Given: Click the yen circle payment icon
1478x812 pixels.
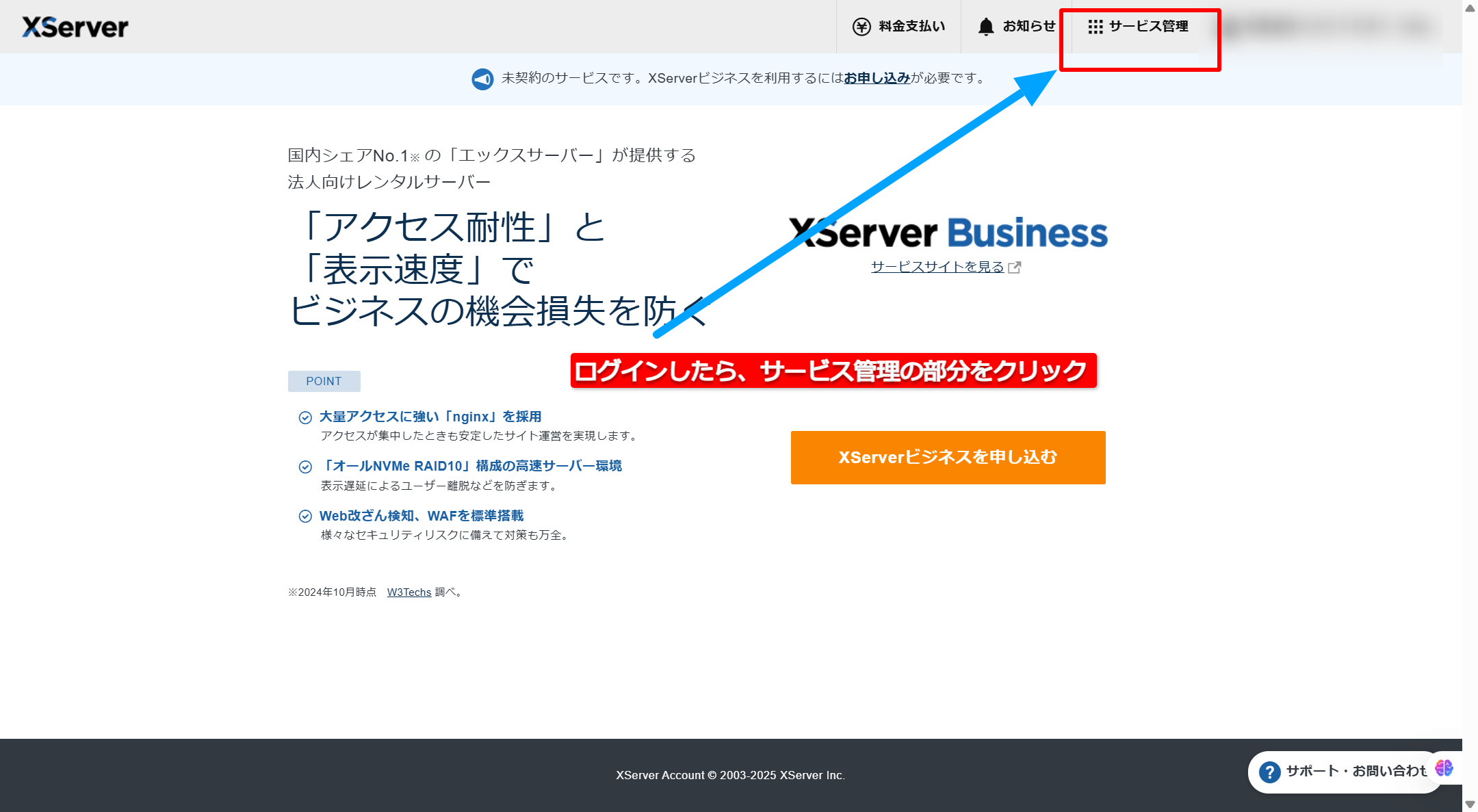Looking at the screenshot, I should tap(861, 27).
